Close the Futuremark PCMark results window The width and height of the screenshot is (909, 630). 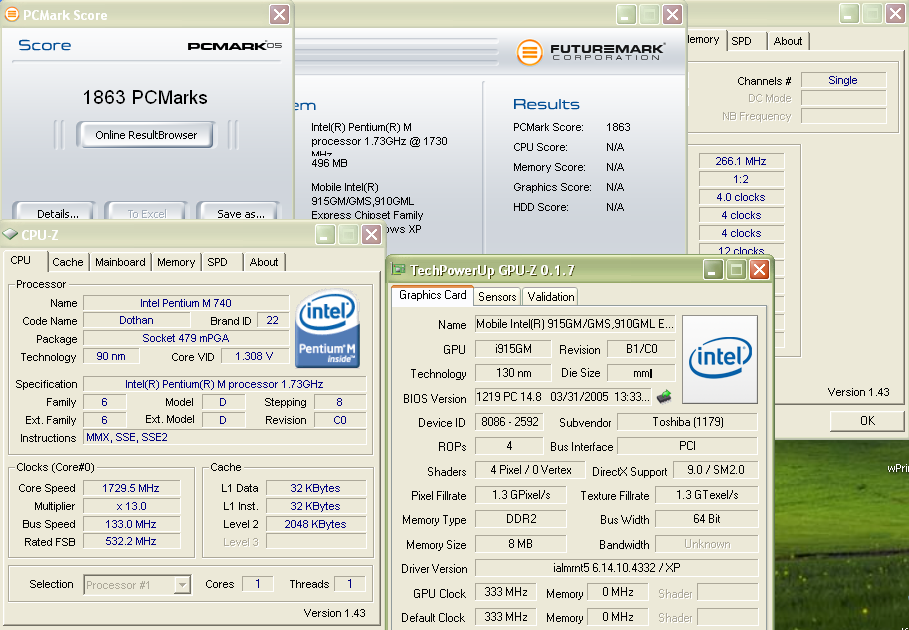click(x=672, y=14)
